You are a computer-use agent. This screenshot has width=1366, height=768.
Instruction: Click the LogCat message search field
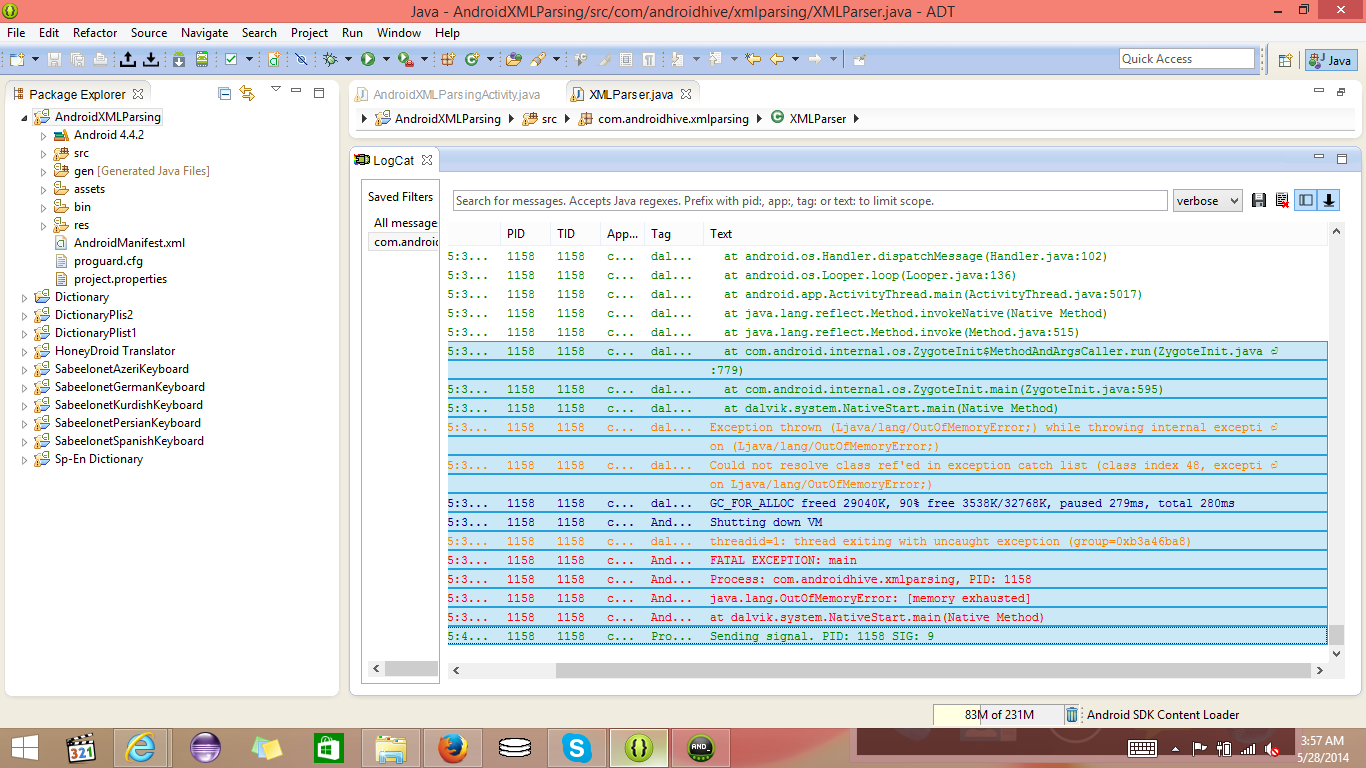[x=810, y=201]
